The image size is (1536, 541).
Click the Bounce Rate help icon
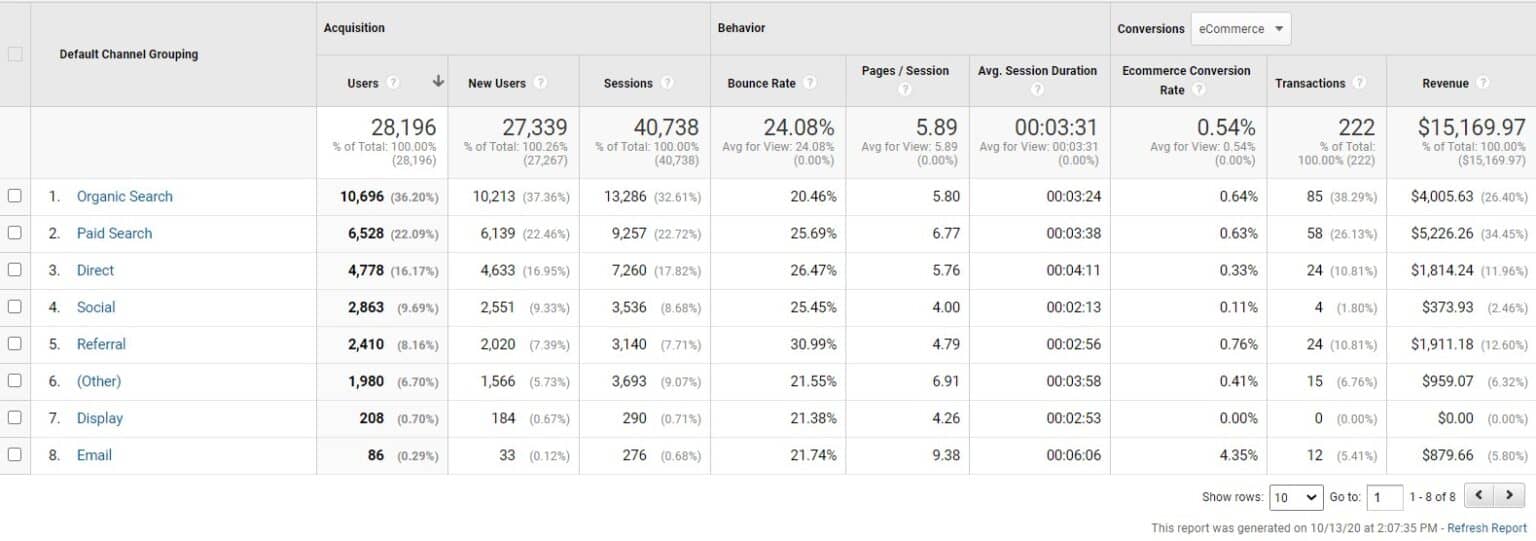click(810, 83)
